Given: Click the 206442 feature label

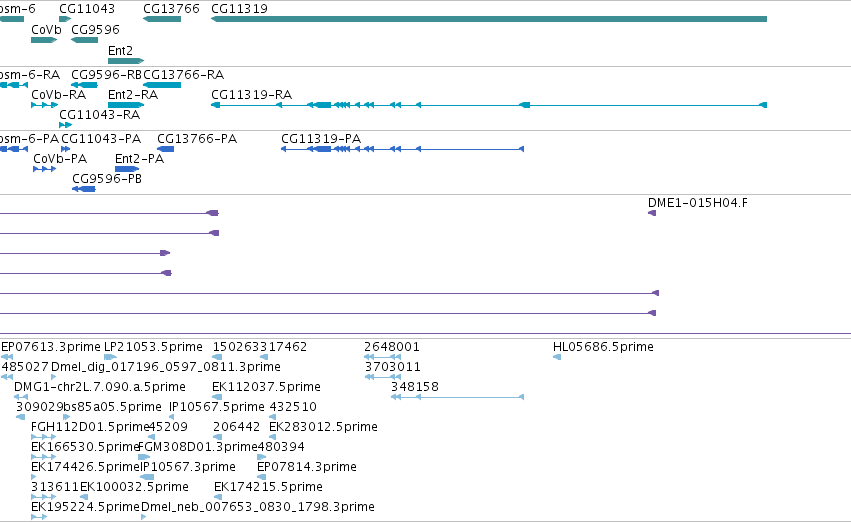Looking at the screenshot, I should (237, 427).
